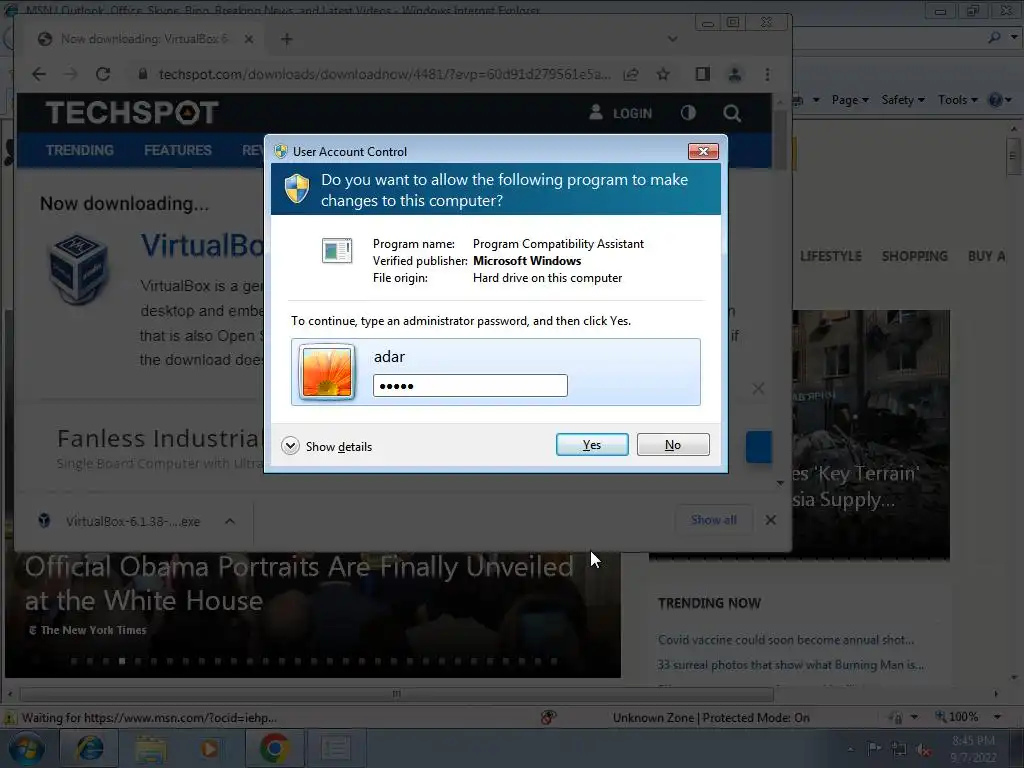1024x768 pixels.
Task: Open TechSpot search icon
Action: [x=732, y=113]
